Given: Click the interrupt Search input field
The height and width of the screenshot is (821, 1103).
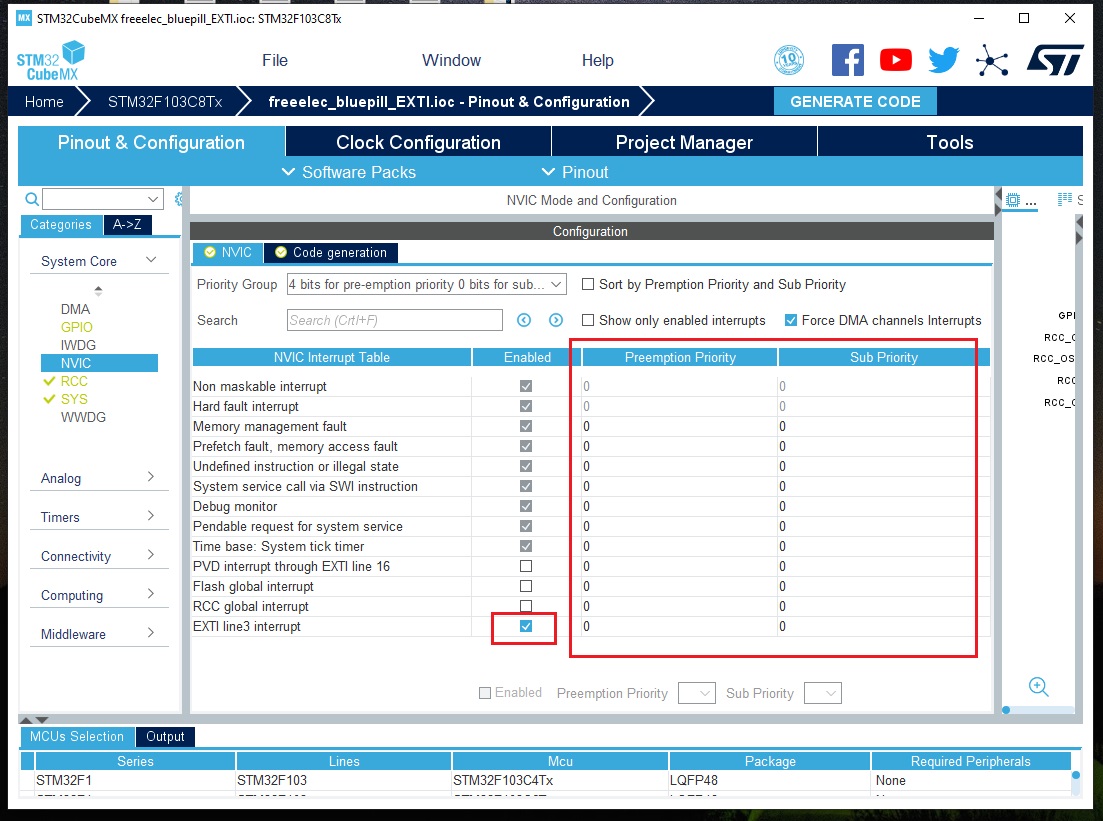Looking at the screenshot, I should tap(395, 320).
